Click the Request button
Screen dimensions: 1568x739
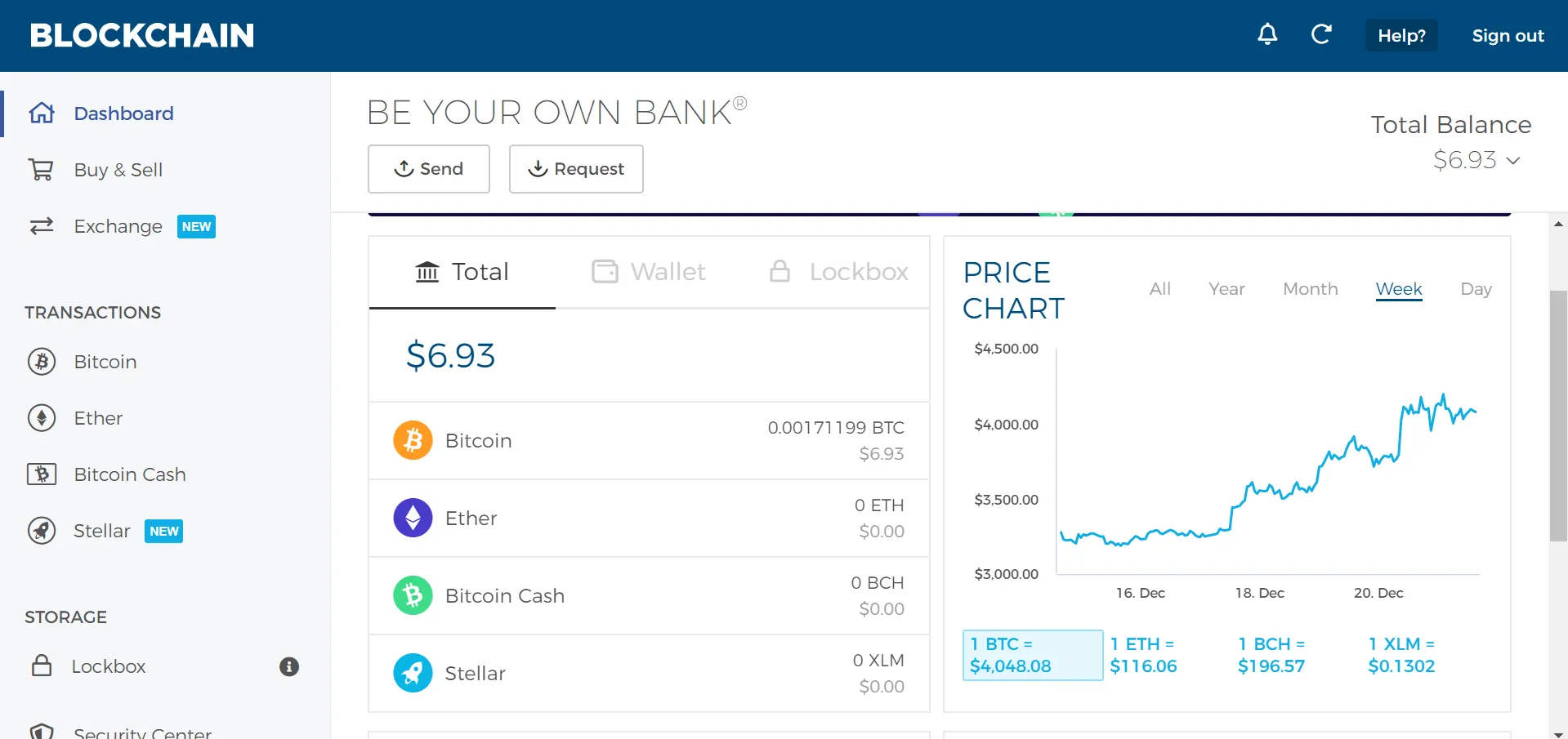(576, 169)
